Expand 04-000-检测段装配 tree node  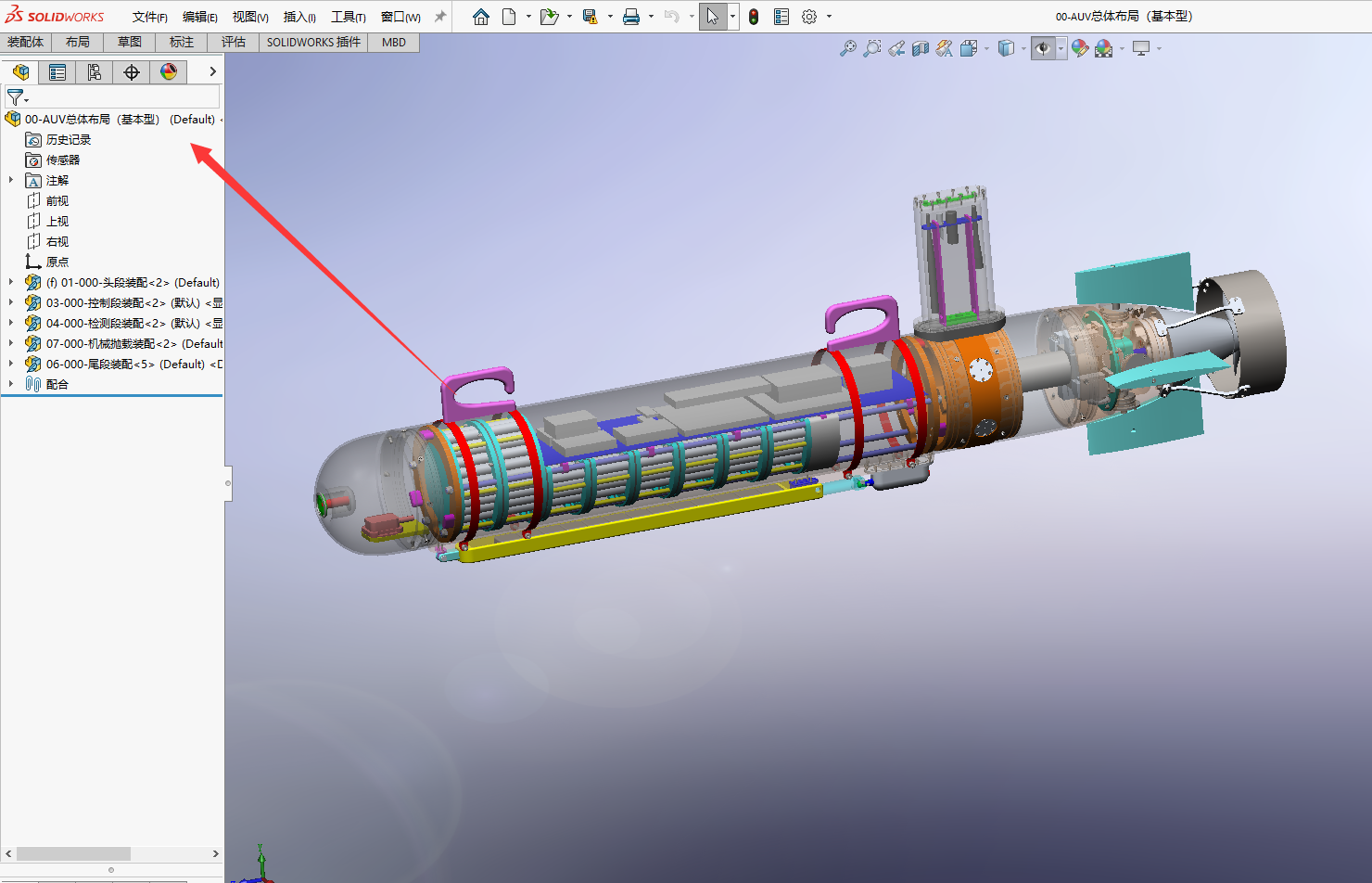[x=11, y=323]
